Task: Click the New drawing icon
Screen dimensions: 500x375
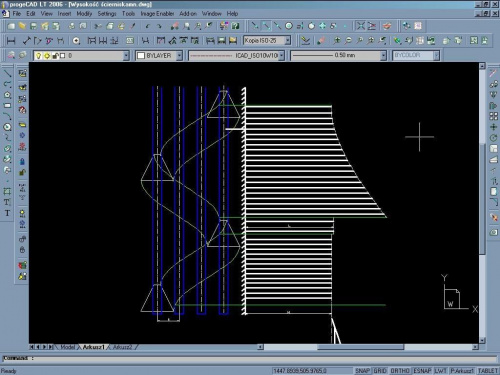Action: pyautogui.click(x=11, y=26)
